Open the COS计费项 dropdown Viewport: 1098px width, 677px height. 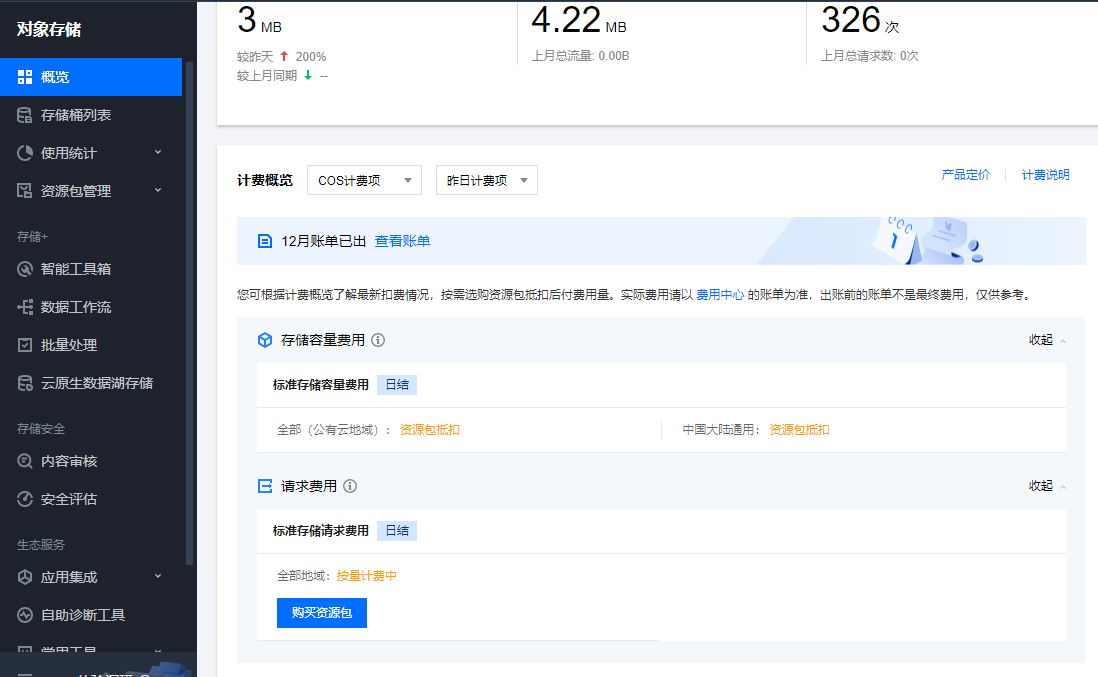pos(364,180)
